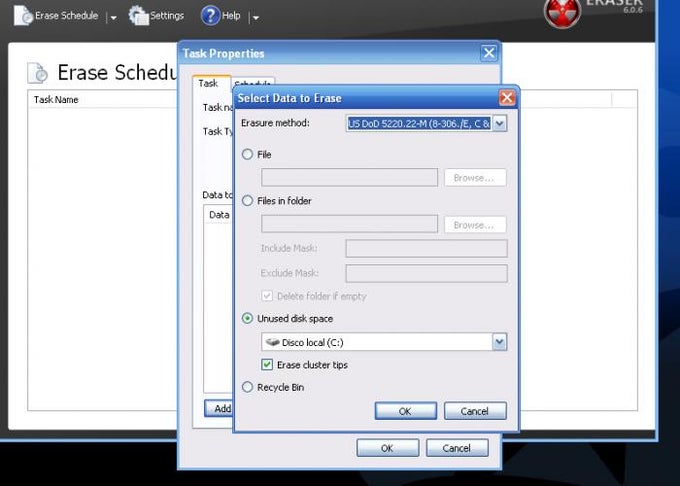
Task: Click the folder path input field
Action: tap(350, 224)
